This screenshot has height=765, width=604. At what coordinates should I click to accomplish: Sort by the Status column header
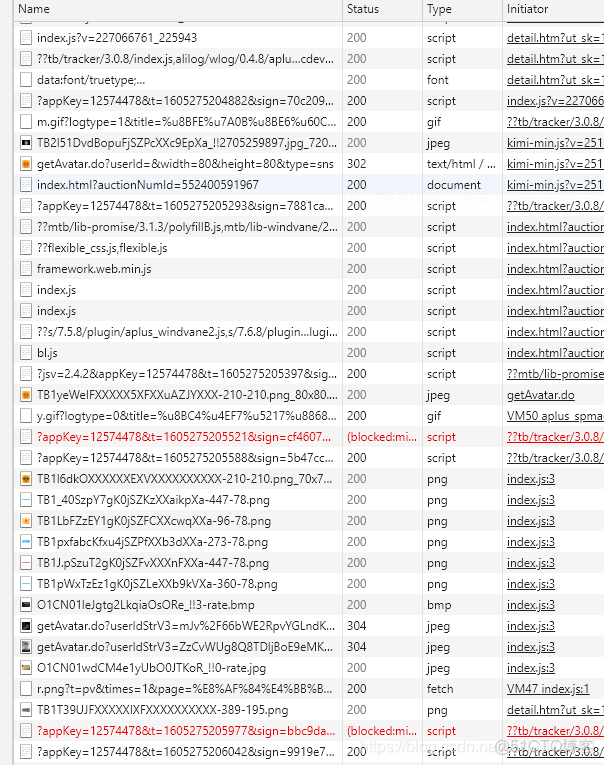pyautogui.click(x=382, y=9)
